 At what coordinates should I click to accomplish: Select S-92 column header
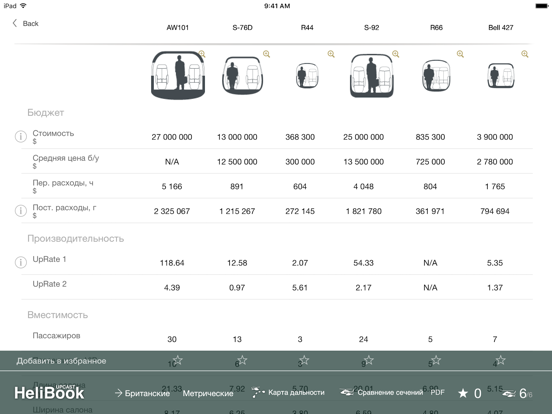click(372, 27)
